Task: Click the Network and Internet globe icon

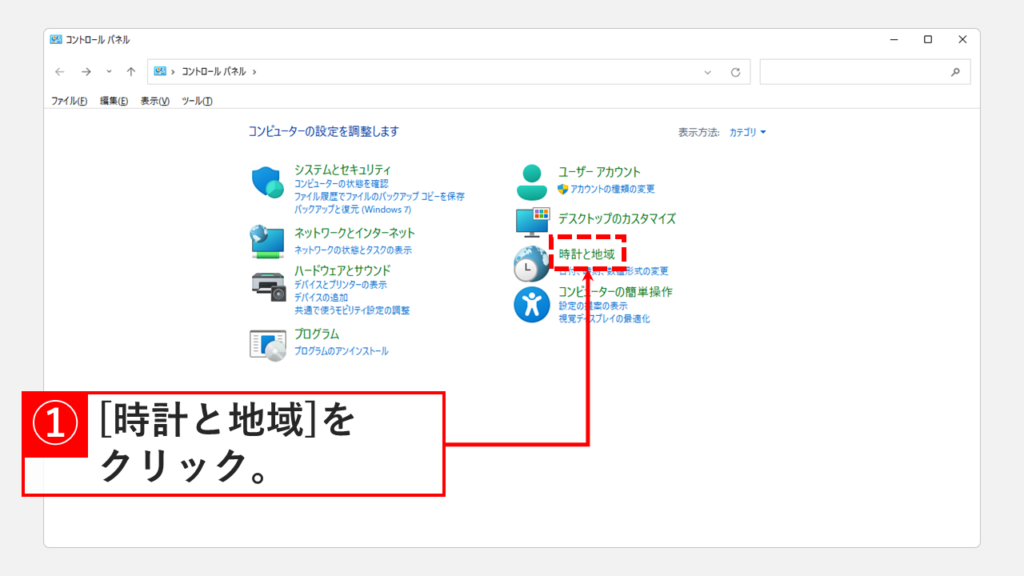Action: point(268,242)
